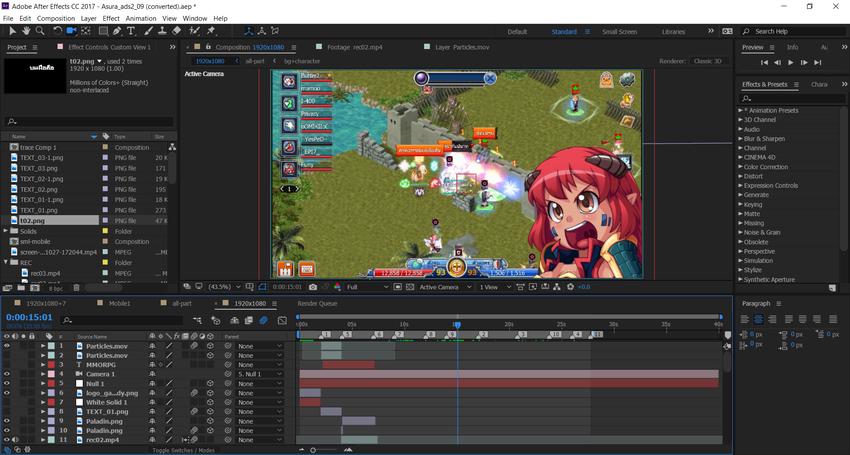Select the Unified Camera tool
The height and width of the screenshot is (455, 850).
pyautogui.click(x=72, y=31)
